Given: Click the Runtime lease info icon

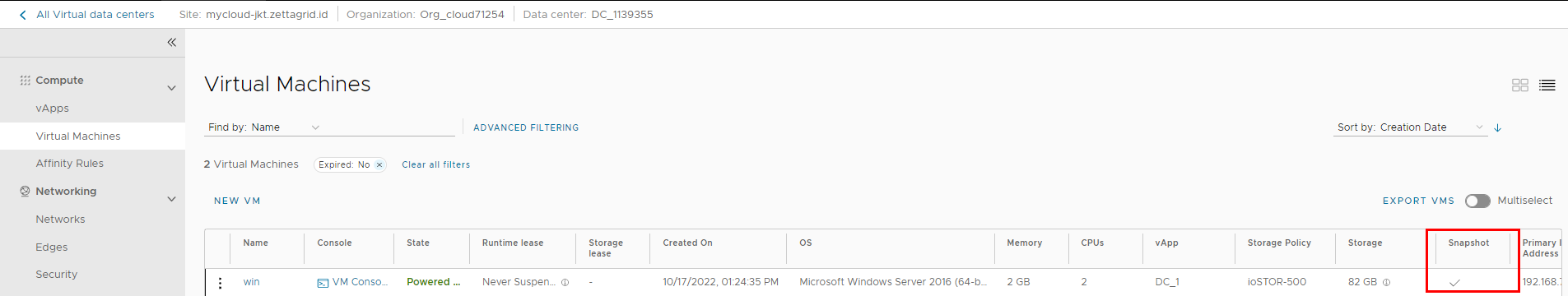Looking at the screenshot, I should click(x=565, y=282).
